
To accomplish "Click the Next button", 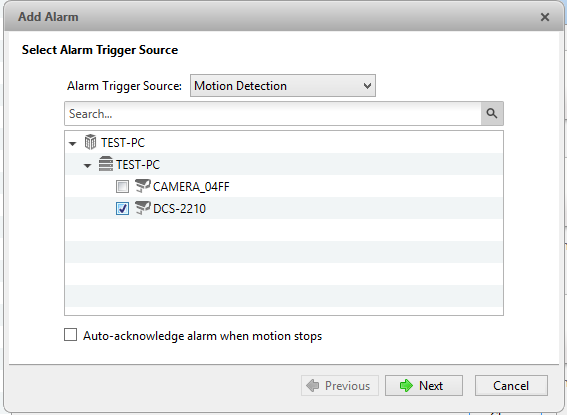I will pos(424,386).
